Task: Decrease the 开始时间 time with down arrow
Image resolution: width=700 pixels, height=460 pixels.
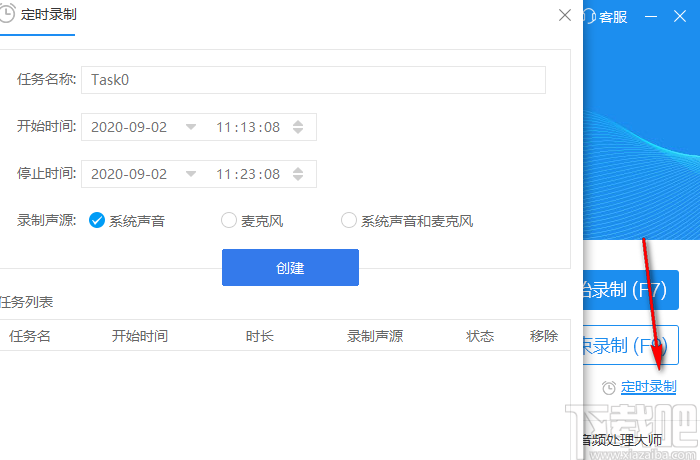Action: pyautogui.click(x=298, y=131)
